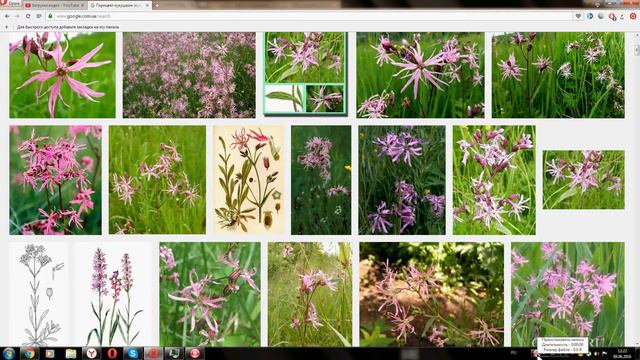This screenshot has height=360, width=640.
Task: Switch to the YouTube tab
Action: pyautogui.click(x=54, y=5)
